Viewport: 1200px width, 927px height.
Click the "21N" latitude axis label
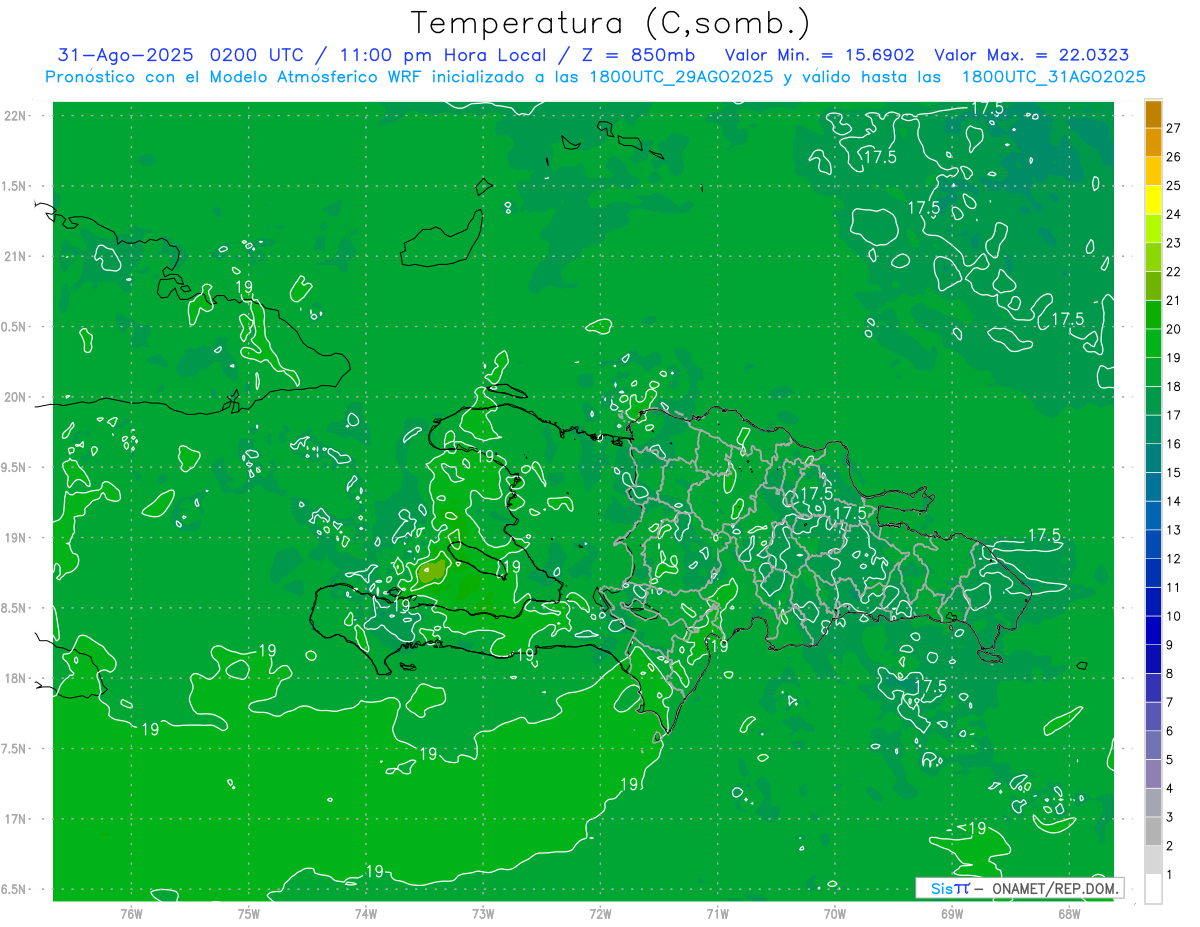[16, 256]
